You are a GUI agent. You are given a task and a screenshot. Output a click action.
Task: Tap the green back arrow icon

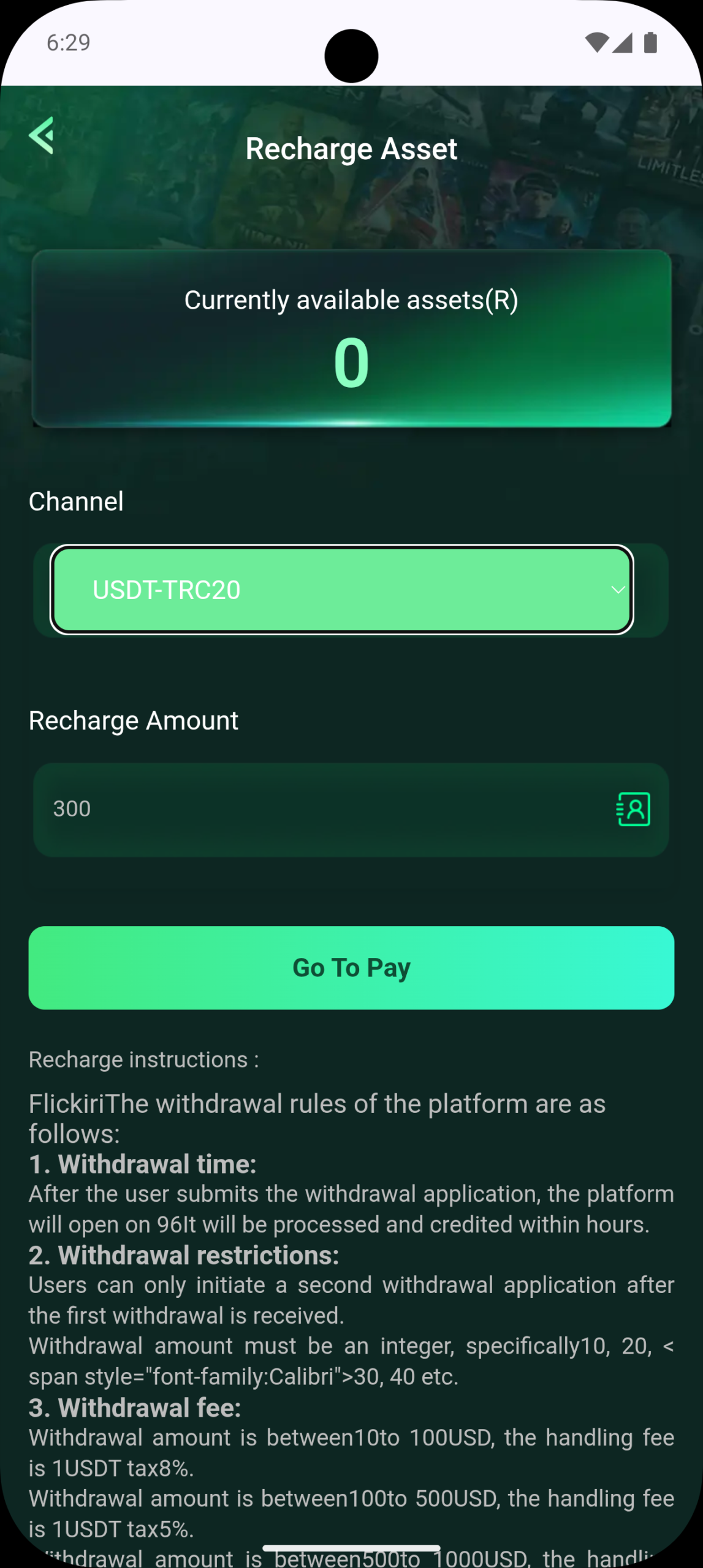[41, 135]
